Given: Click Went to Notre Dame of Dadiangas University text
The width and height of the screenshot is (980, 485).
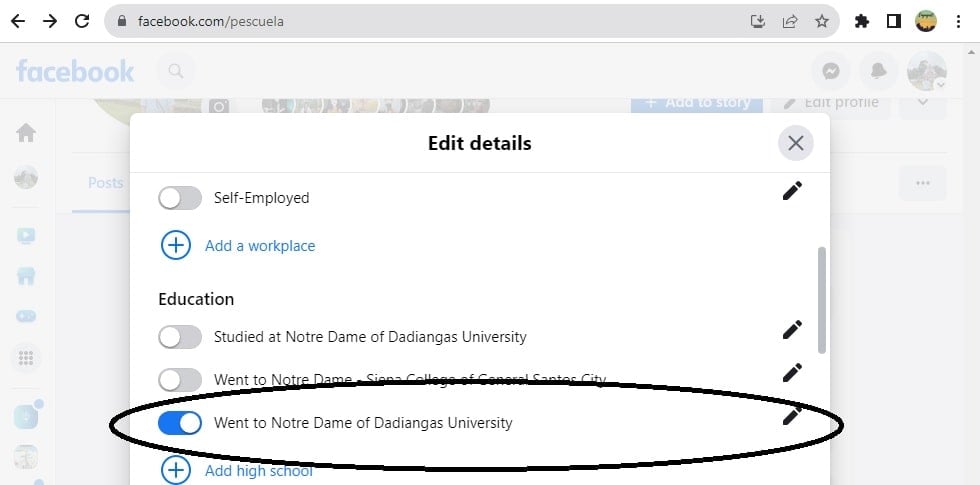Looking at the screenshot, I should coord(363,423).
